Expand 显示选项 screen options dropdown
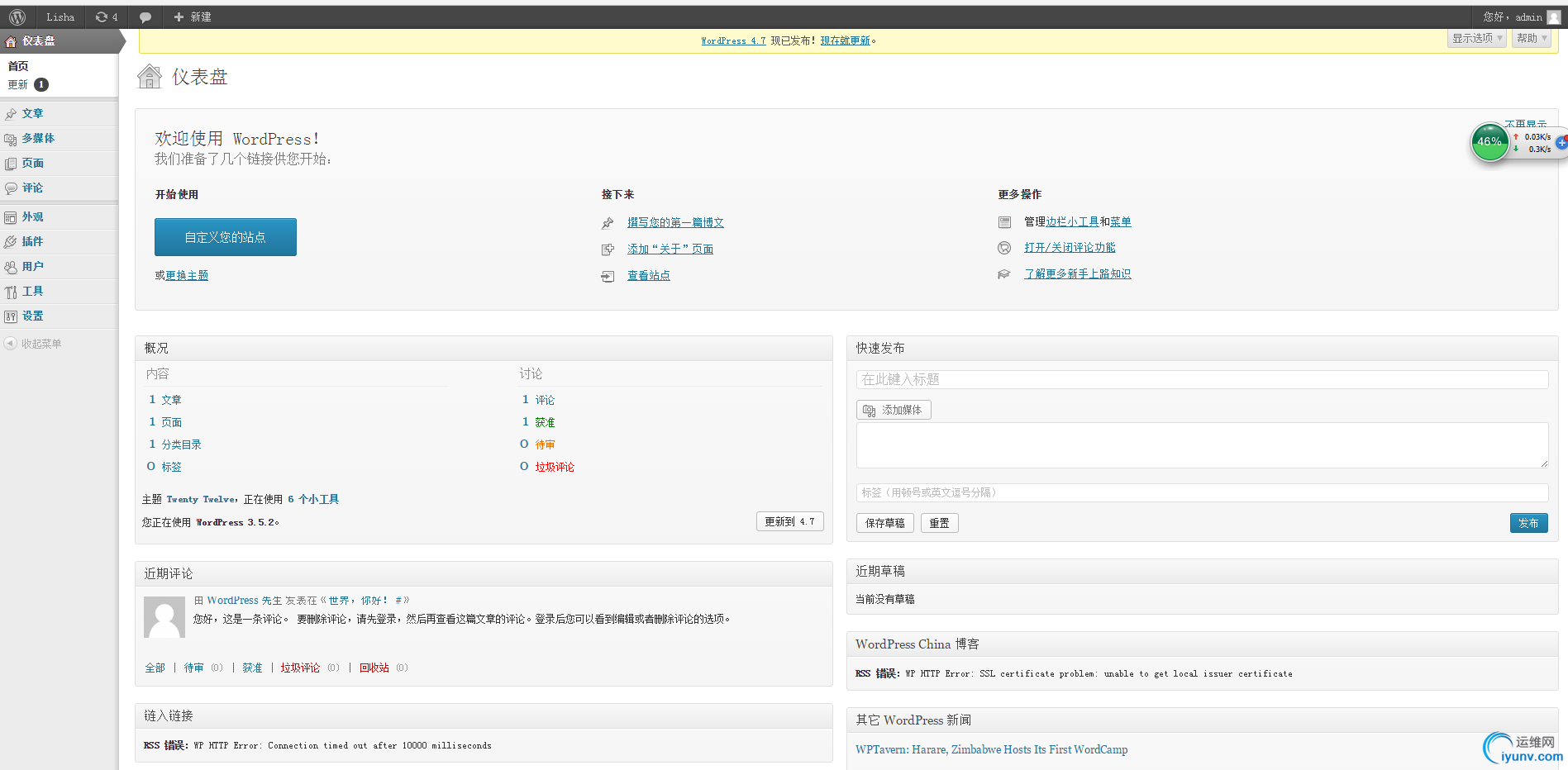The height and width of the screenshot is (770, 1568). (x=1477, y=38)
